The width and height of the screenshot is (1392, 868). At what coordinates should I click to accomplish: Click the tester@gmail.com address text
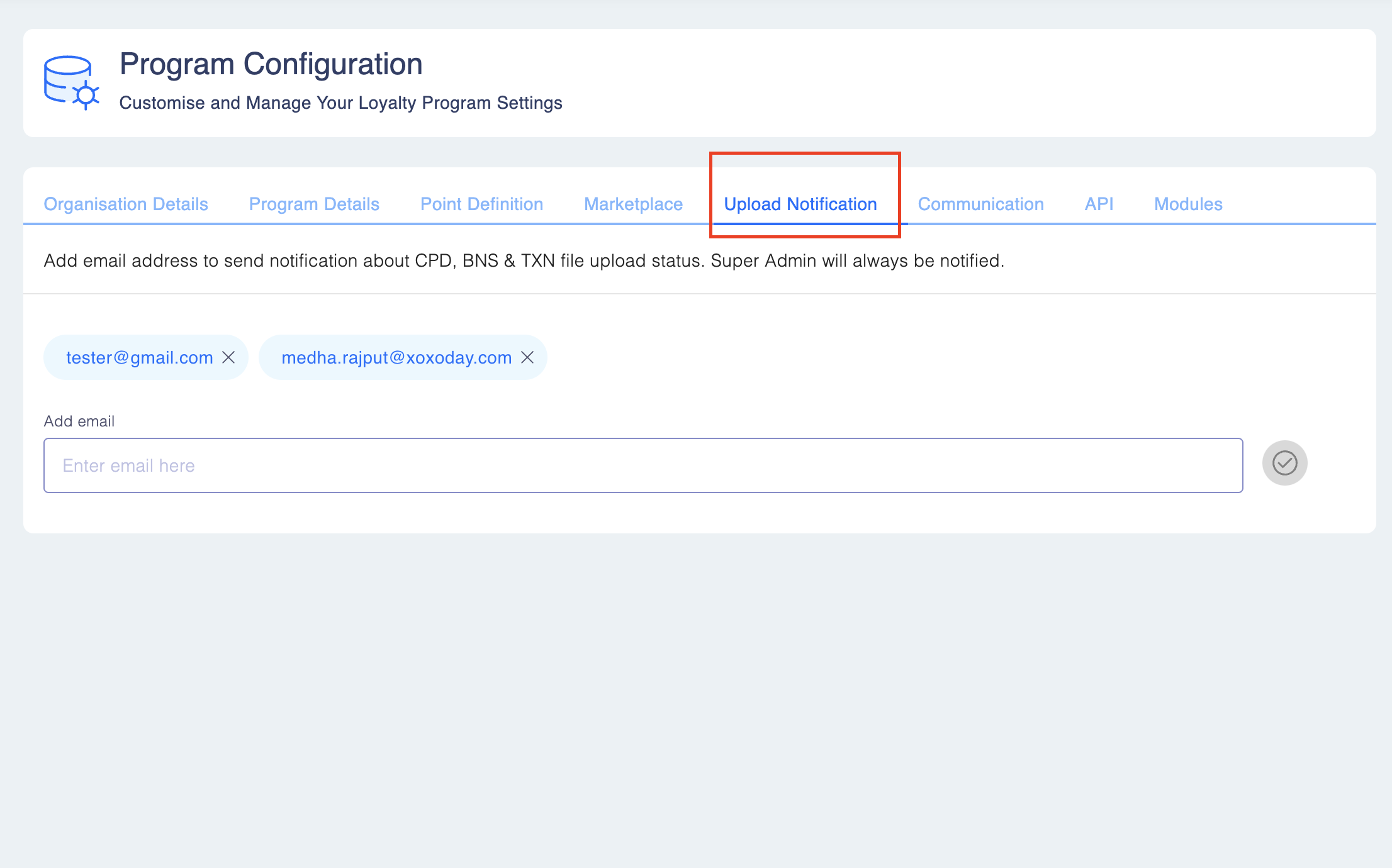tap(140, 357)
